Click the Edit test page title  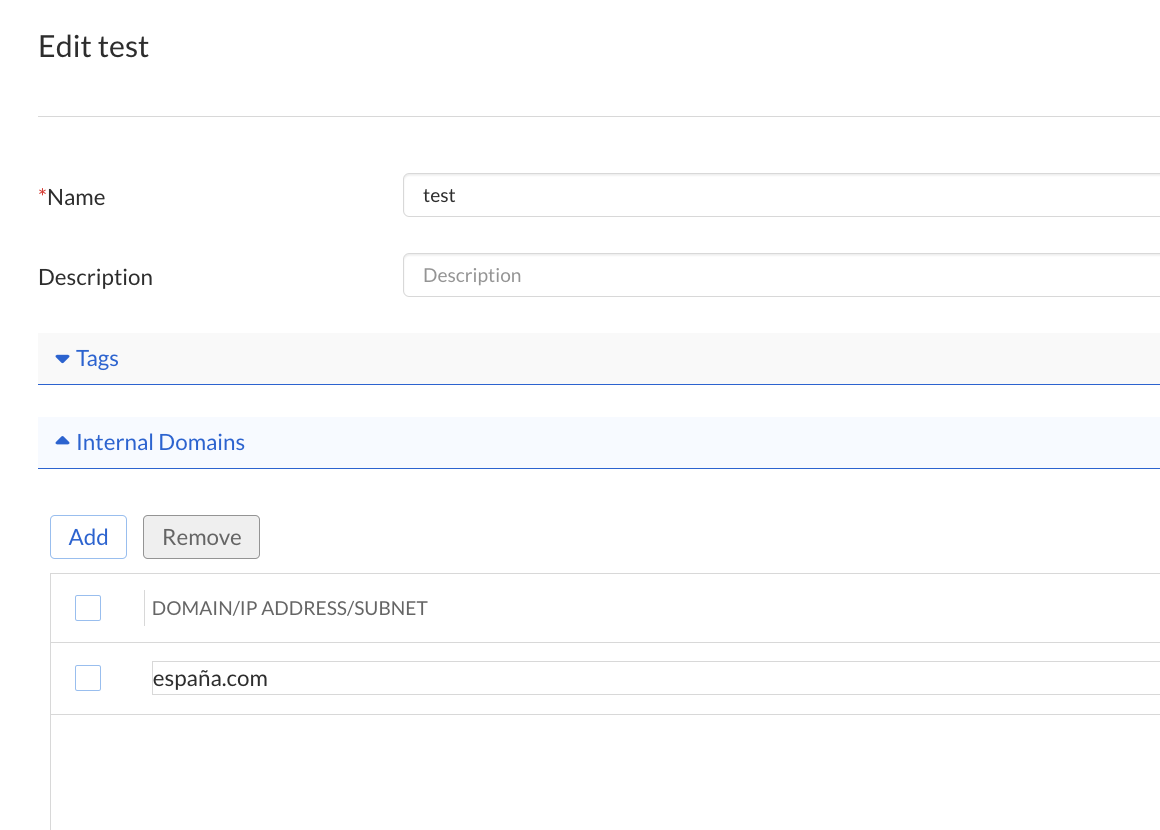[93, 46]
